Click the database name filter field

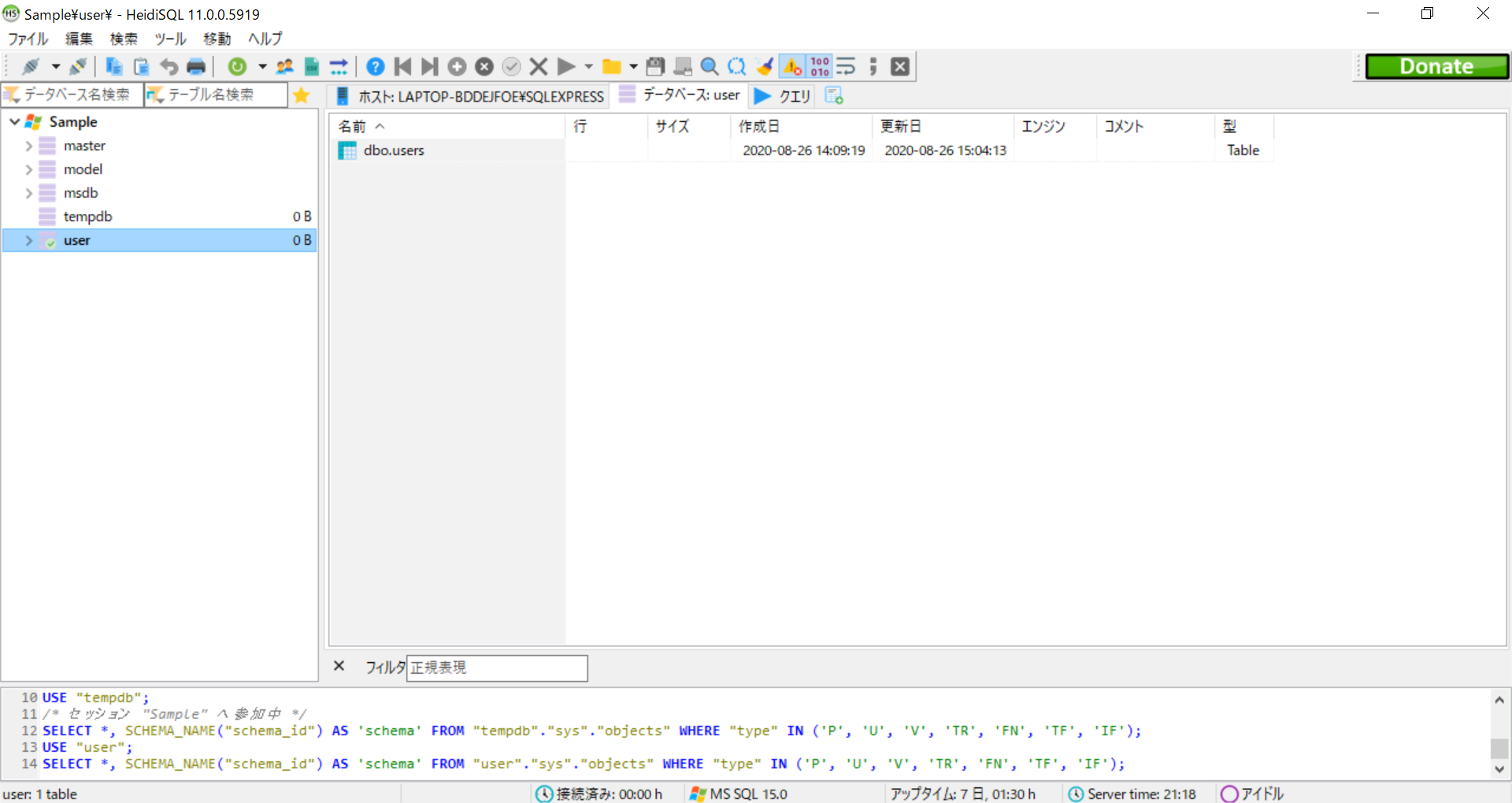[72, 94]
